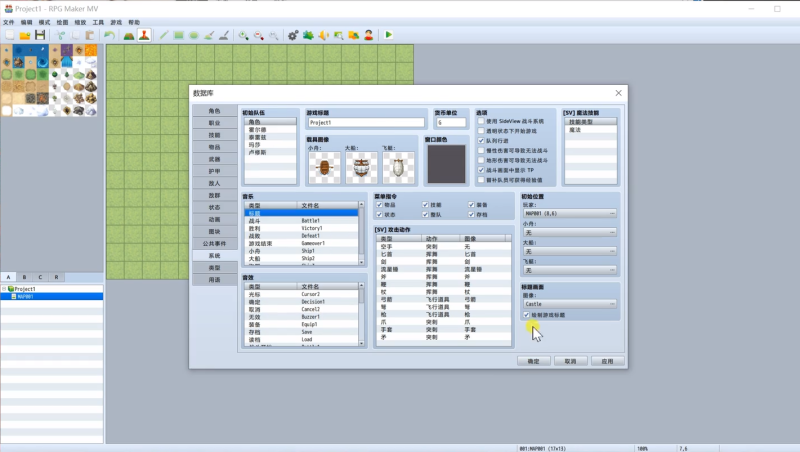This screenshot has width=800, height=452.
Task: Open Character Generator person icon
Action: click(x=368, y=35)
